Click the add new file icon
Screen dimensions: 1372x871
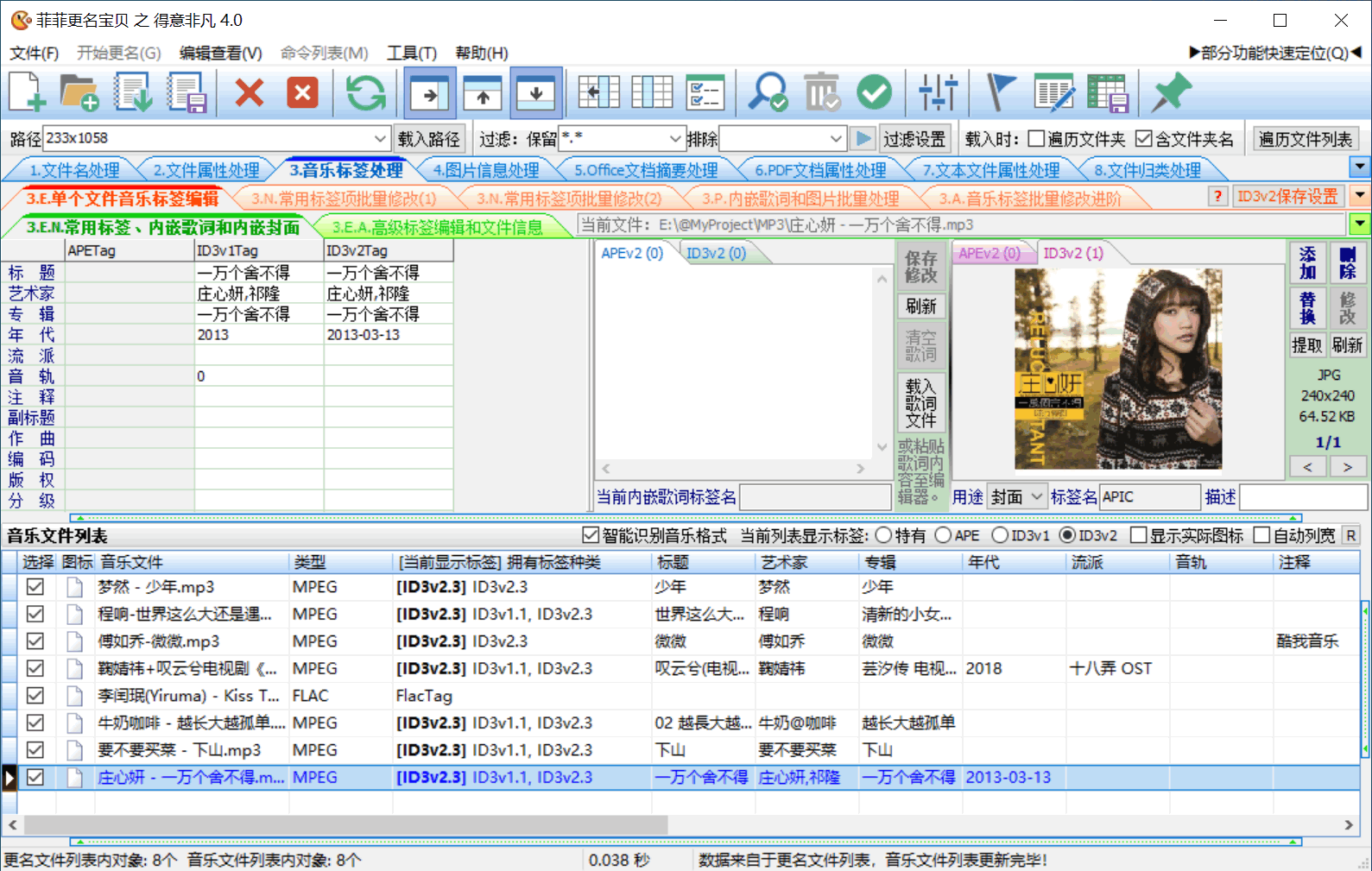coord(27,92)
